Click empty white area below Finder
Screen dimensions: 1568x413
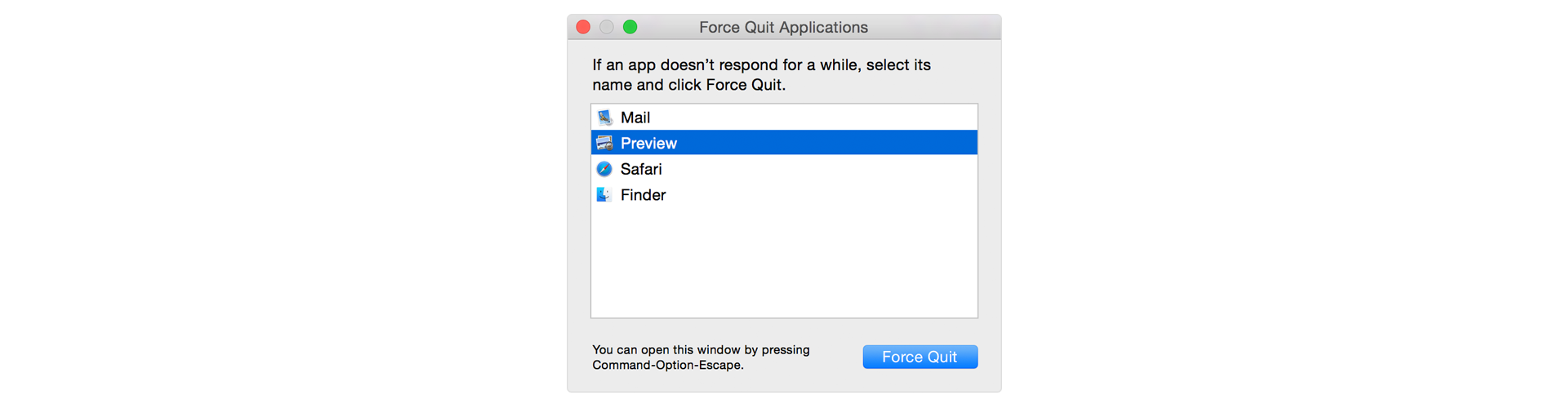click(x=784, y=261)
